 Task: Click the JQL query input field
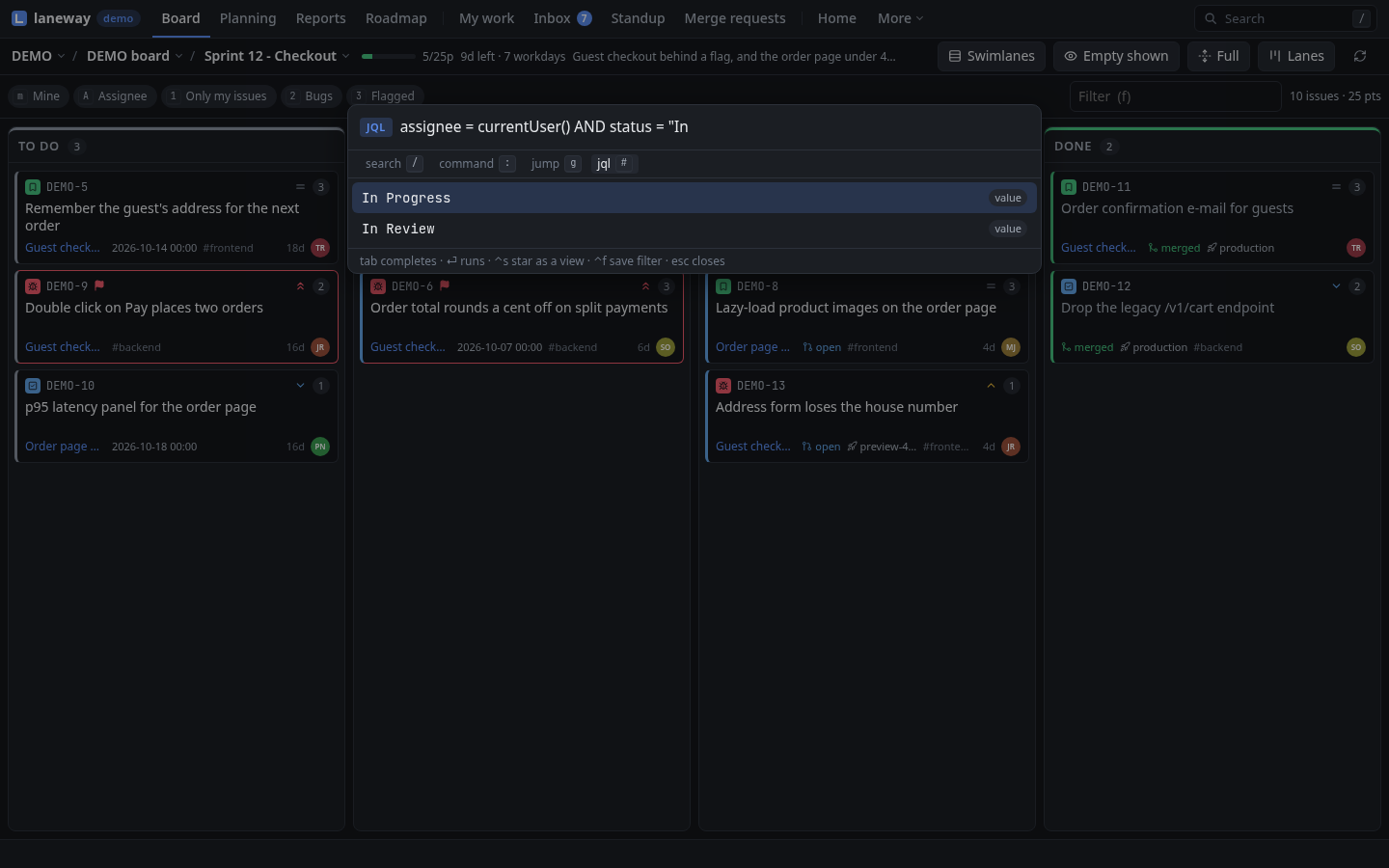tap(714, 127)
